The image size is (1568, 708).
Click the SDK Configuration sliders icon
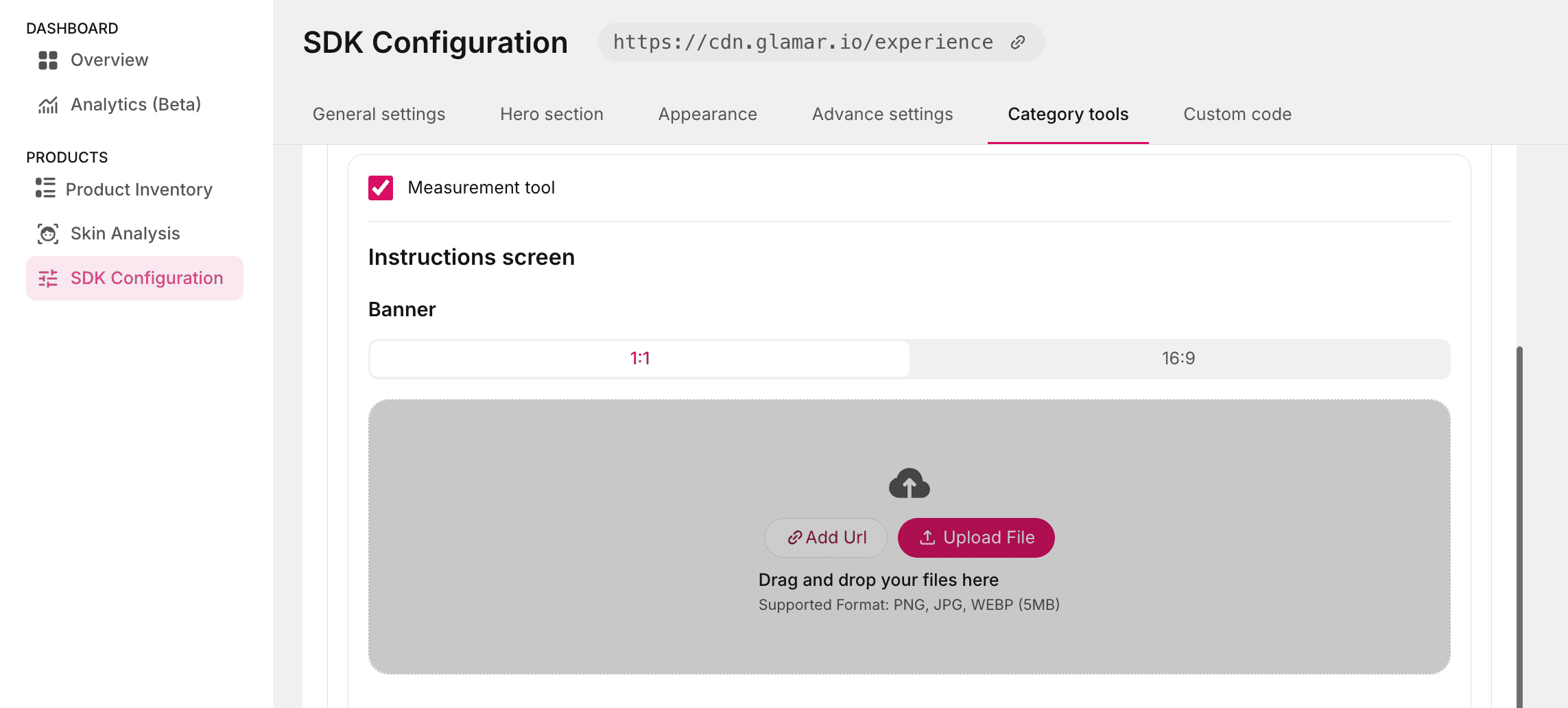click(x=48, y=279)
